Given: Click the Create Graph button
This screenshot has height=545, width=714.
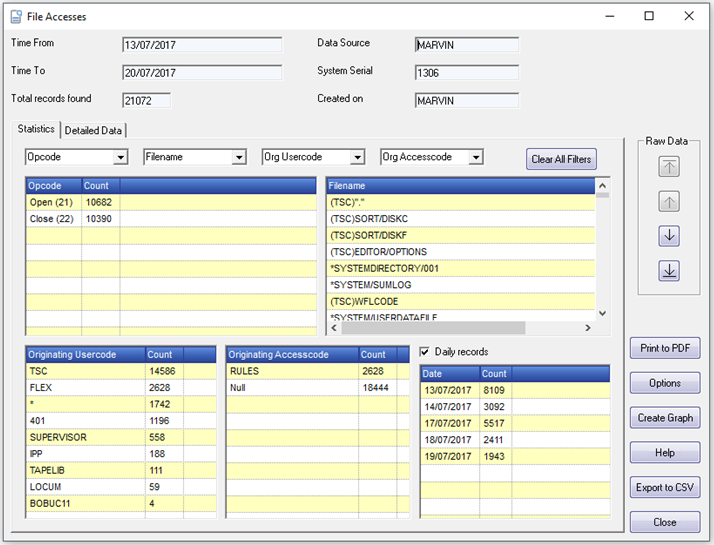Looking at the screenshot, I should pyautogui.click(x=665, y=418).
